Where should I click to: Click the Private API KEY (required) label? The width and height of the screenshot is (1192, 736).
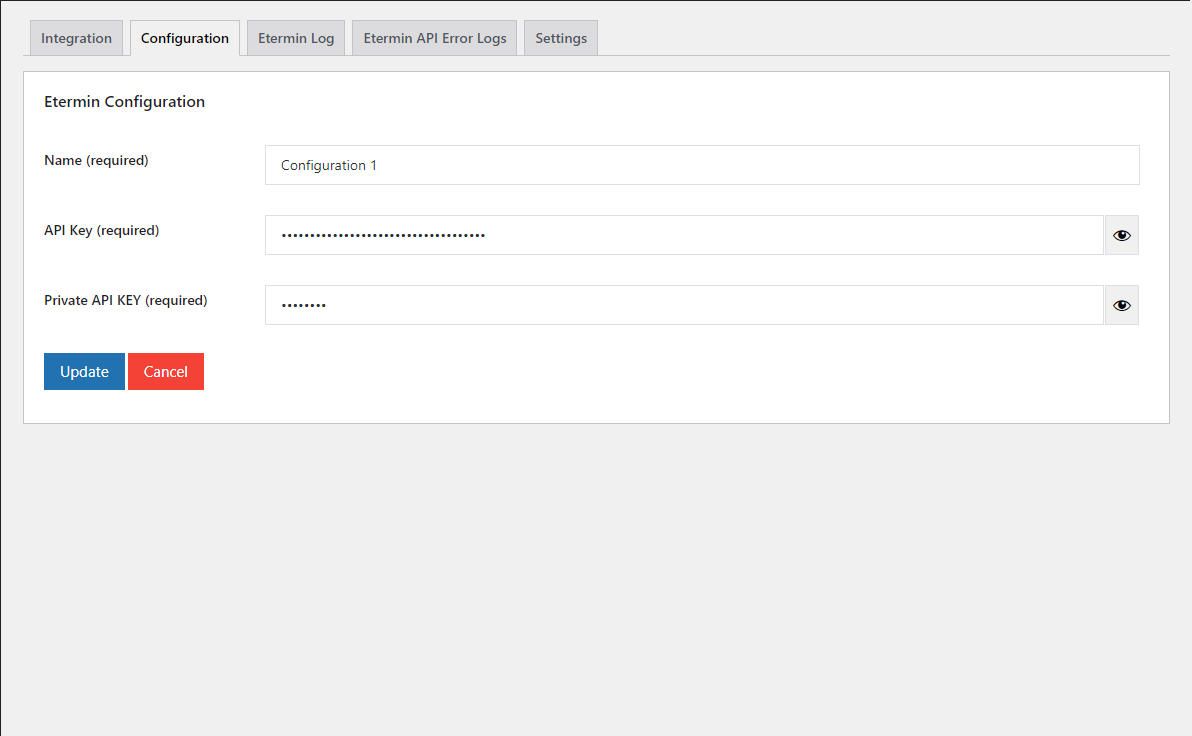tap(125, 300)
